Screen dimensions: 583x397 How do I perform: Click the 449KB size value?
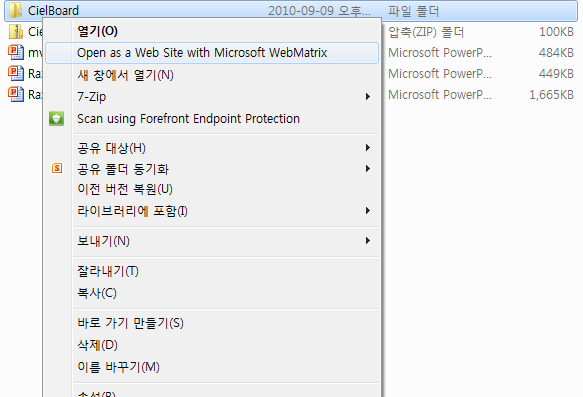pyautogui.click(x=556, y=74)
